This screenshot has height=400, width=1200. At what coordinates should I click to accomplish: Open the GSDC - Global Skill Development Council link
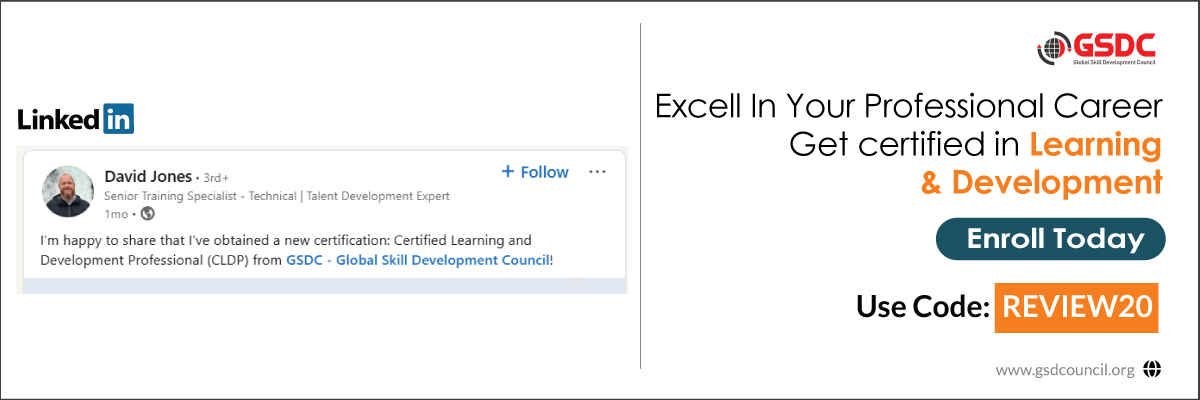coord(417,261)
